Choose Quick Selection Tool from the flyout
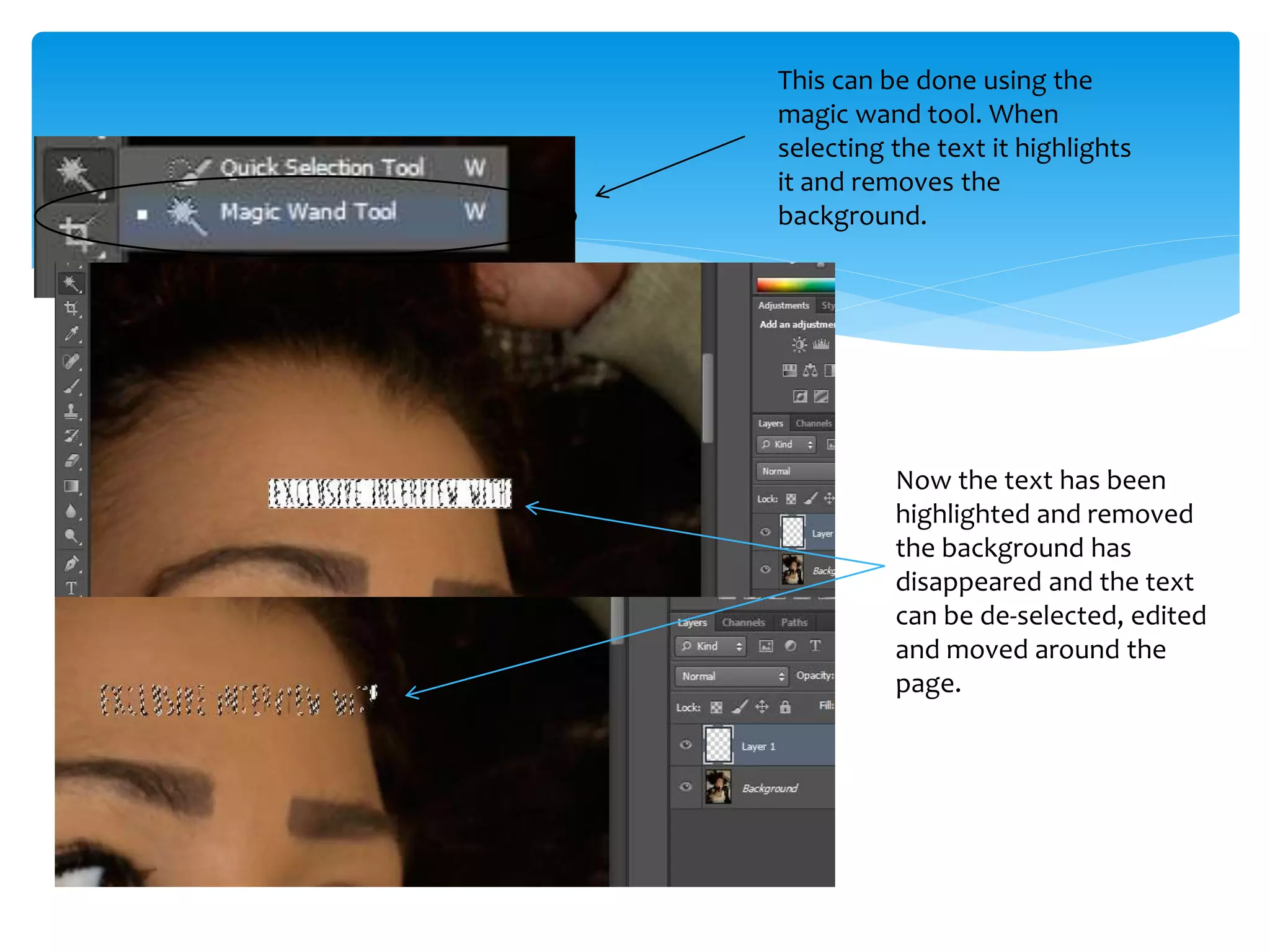1270x952 pixels. [x=314, y=167]
